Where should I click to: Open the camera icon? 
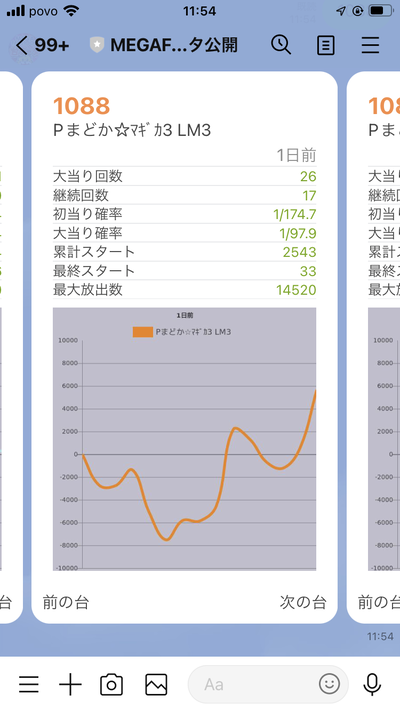click(112, 684)
